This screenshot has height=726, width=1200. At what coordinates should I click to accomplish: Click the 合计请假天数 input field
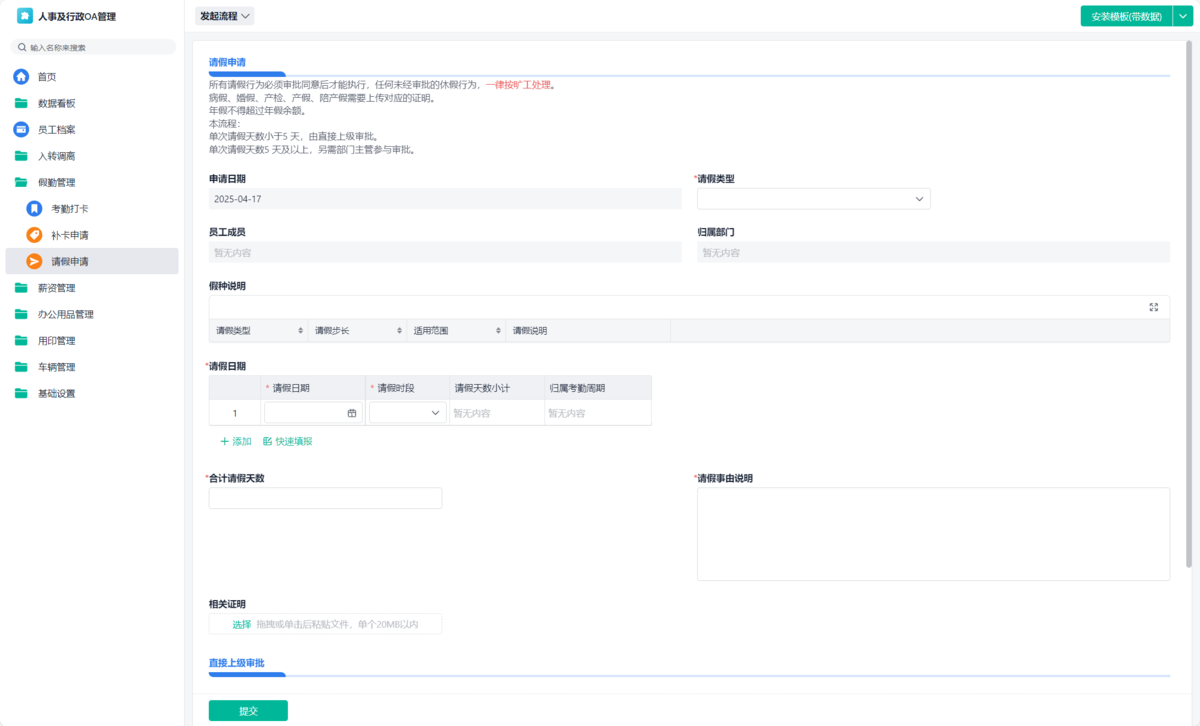(325, 498)
